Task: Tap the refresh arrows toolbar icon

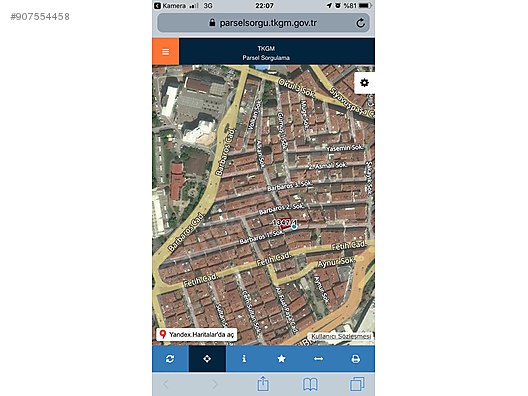Action: pos(170,359)
